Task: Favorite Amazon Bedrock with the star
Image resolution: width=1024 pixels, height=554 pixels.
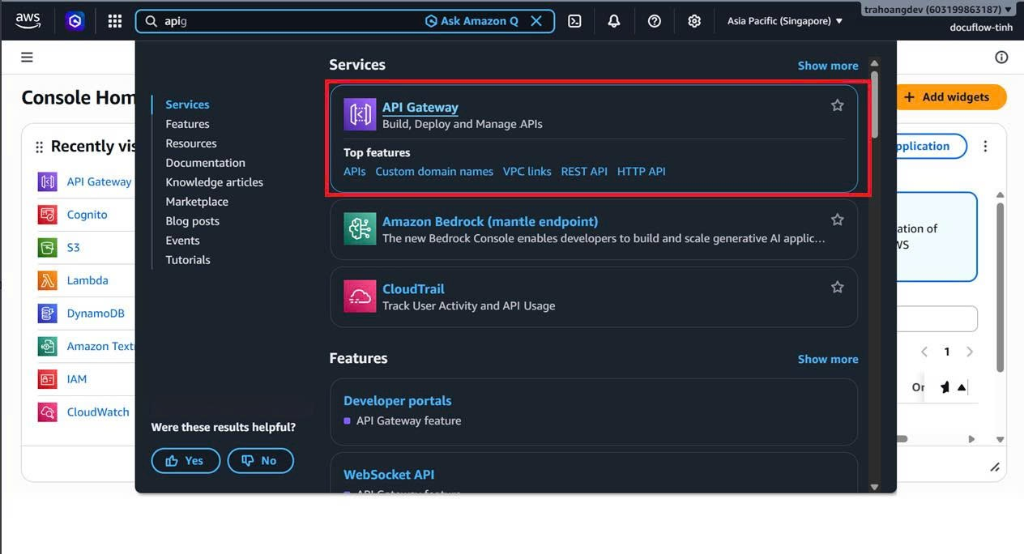Action: click(837, 220)
